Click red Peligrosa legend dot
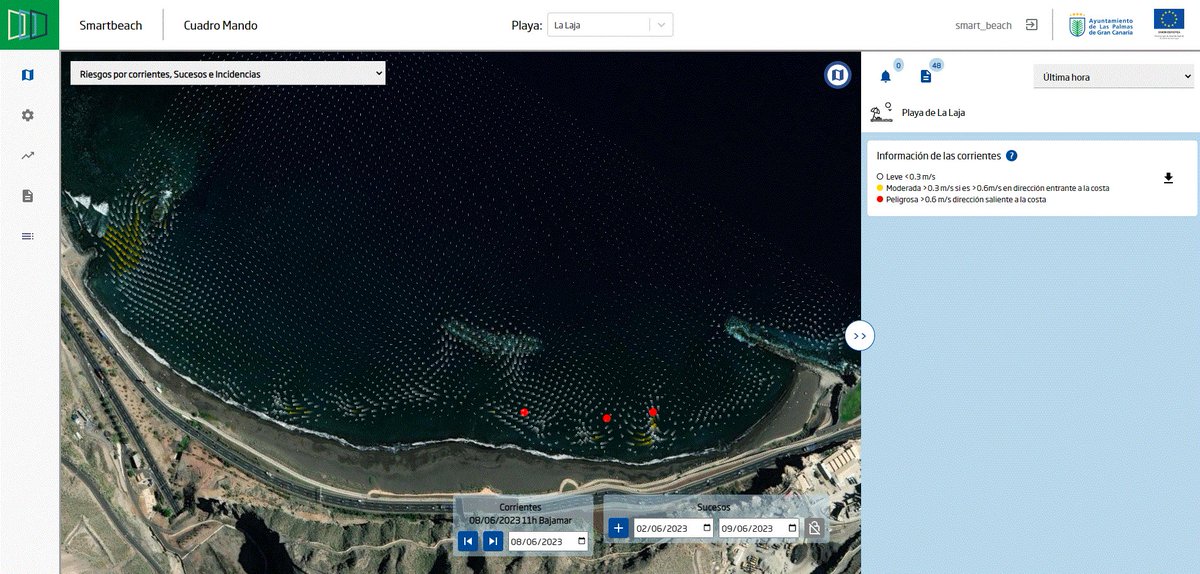The height and width of the screenshot is (574, 1200). pyautogui.click(x=880, y=199)
